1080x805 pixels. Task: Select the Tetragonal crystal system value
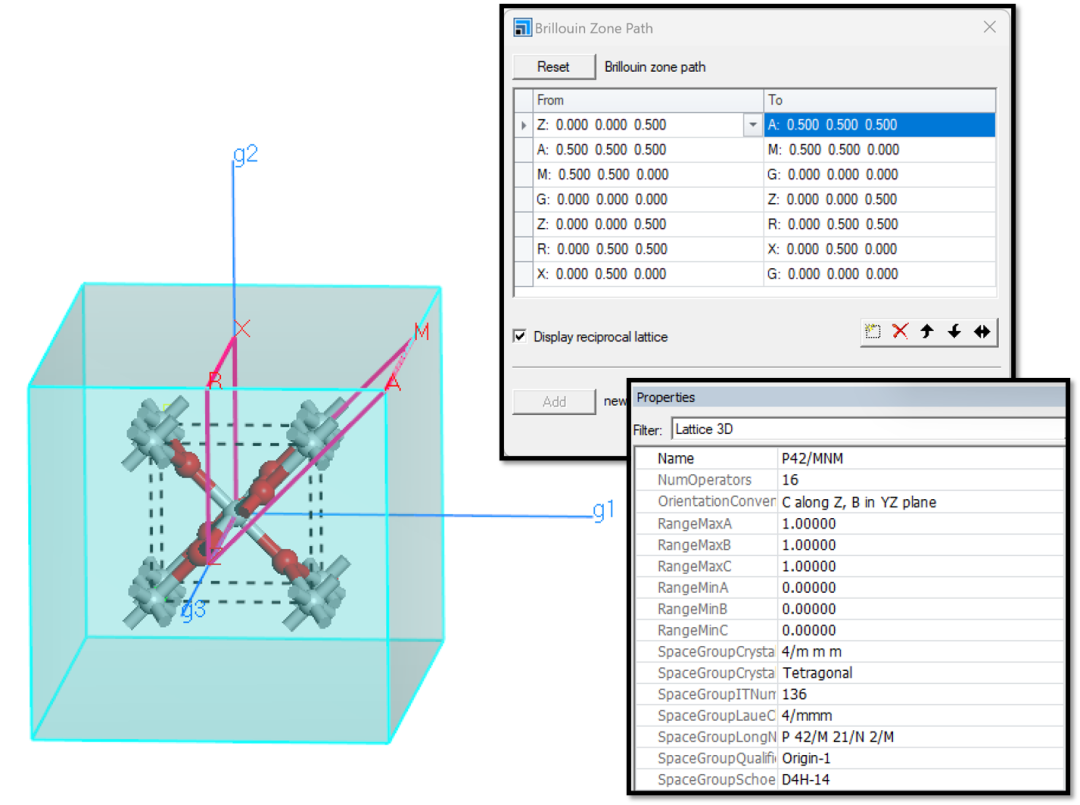pos(921,673)
